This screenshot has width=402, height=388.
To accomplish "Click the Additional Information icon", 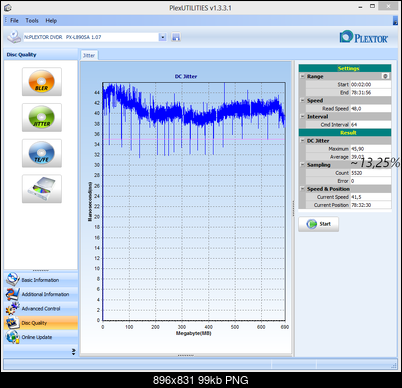I will [13, 294].
